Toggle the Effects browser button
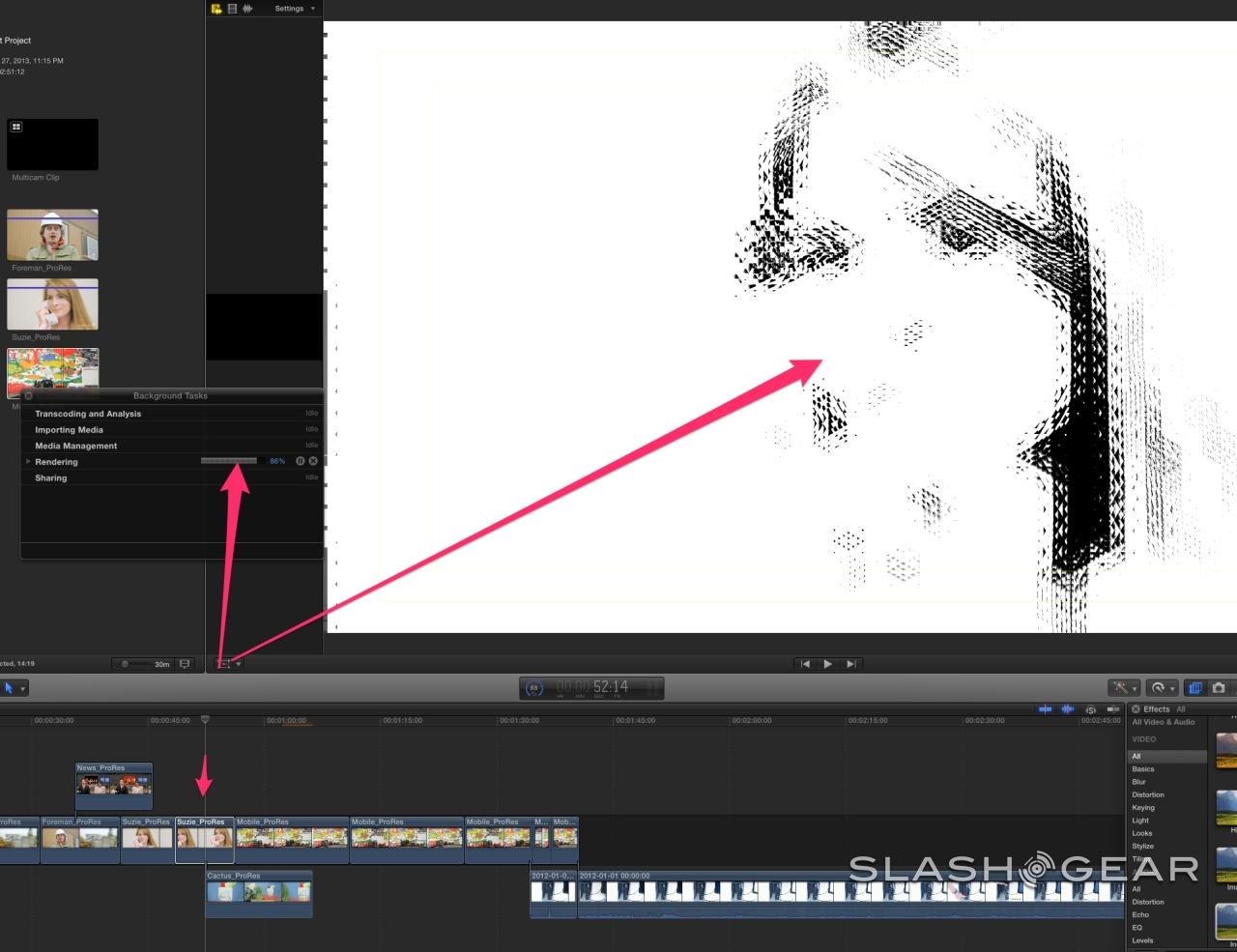The image size is (1237, 952). coord(1195,688)
